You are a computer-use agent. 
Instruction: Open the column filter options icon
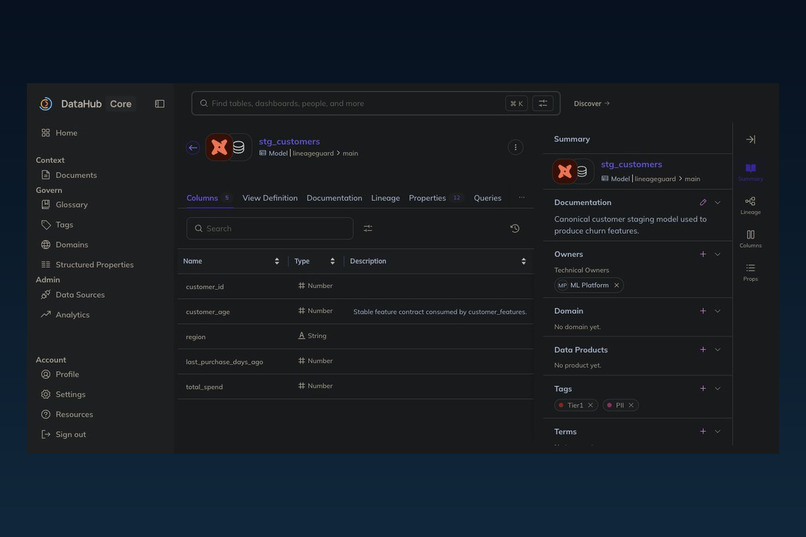[368, 229]
